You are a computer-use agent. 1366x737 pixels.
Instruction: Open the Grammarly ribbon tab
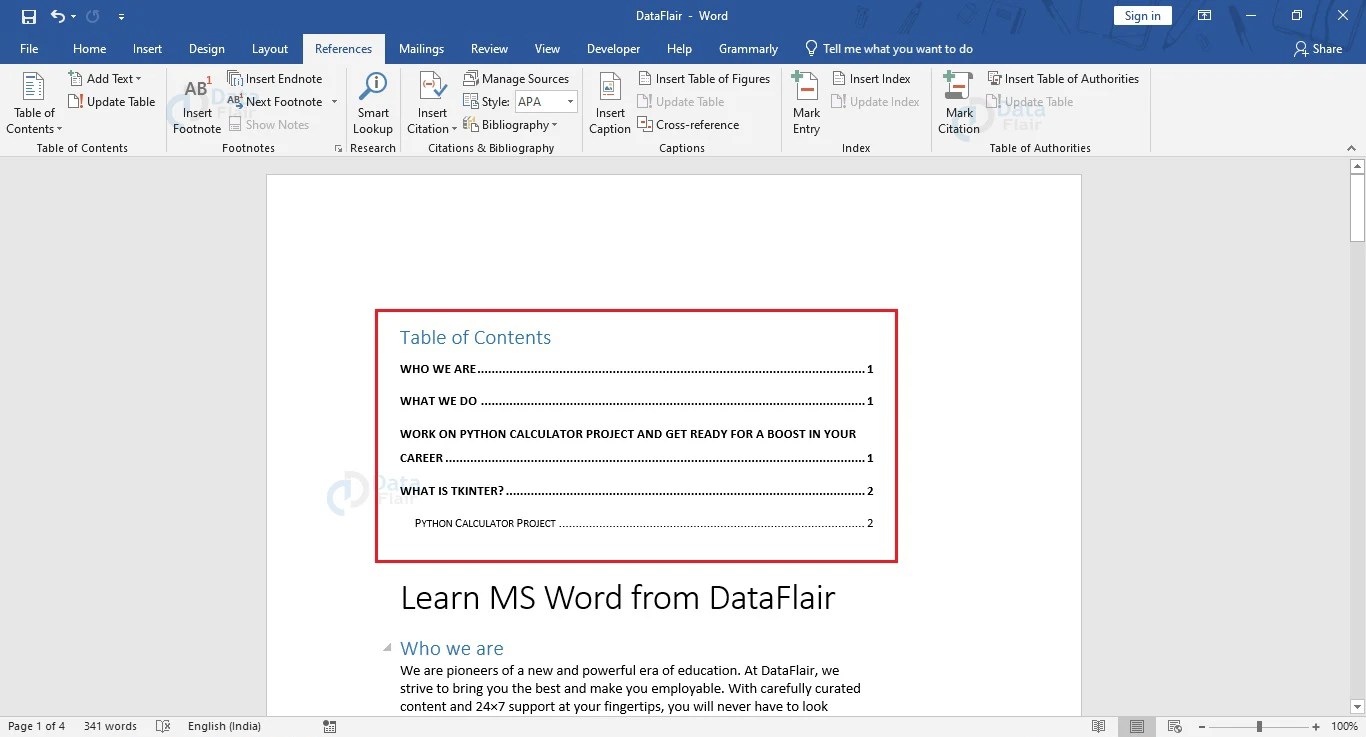click(748, 48)
